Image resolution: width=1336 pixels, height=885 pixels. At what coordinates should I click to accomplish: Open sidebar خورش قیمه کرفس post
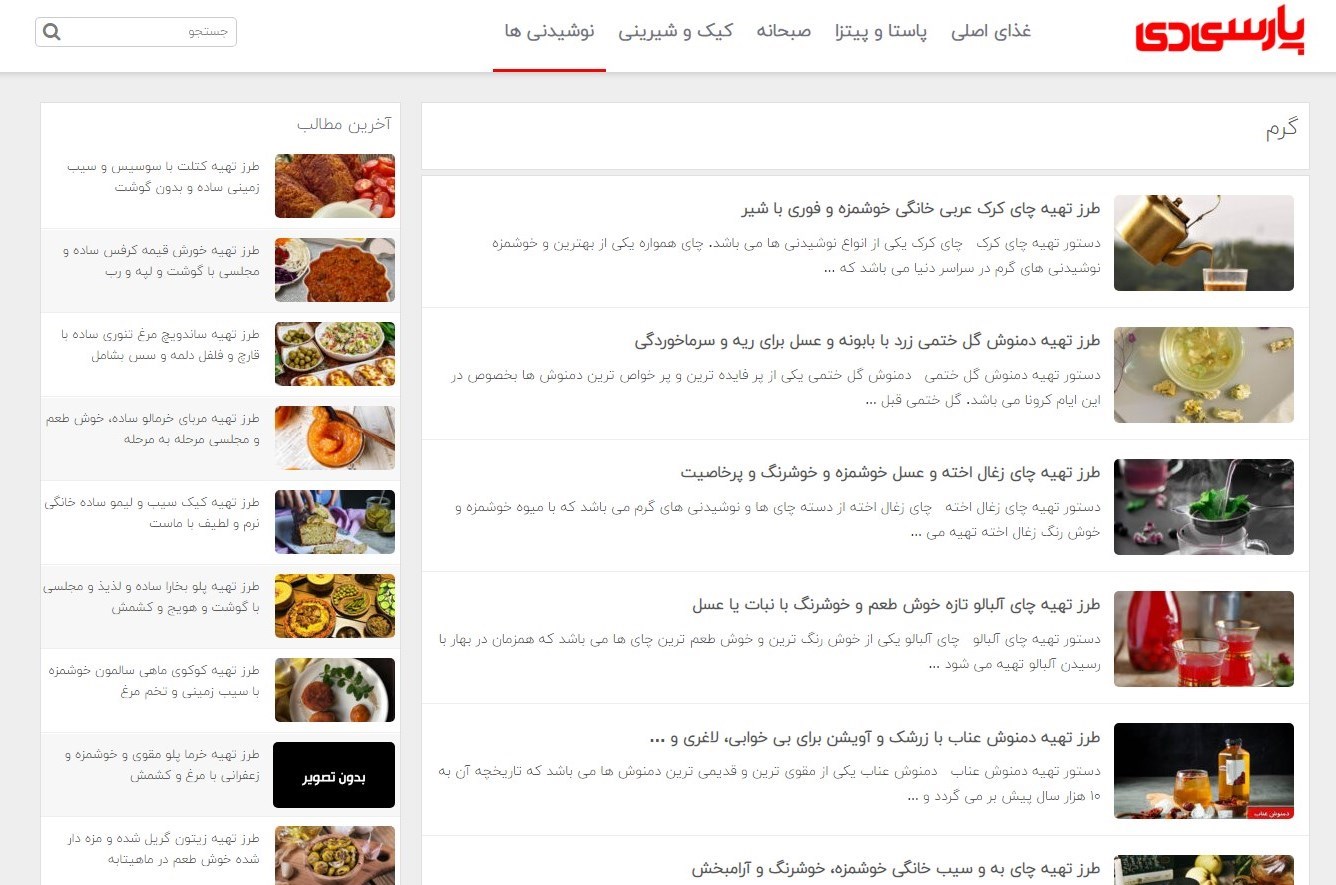pos(160,260)
